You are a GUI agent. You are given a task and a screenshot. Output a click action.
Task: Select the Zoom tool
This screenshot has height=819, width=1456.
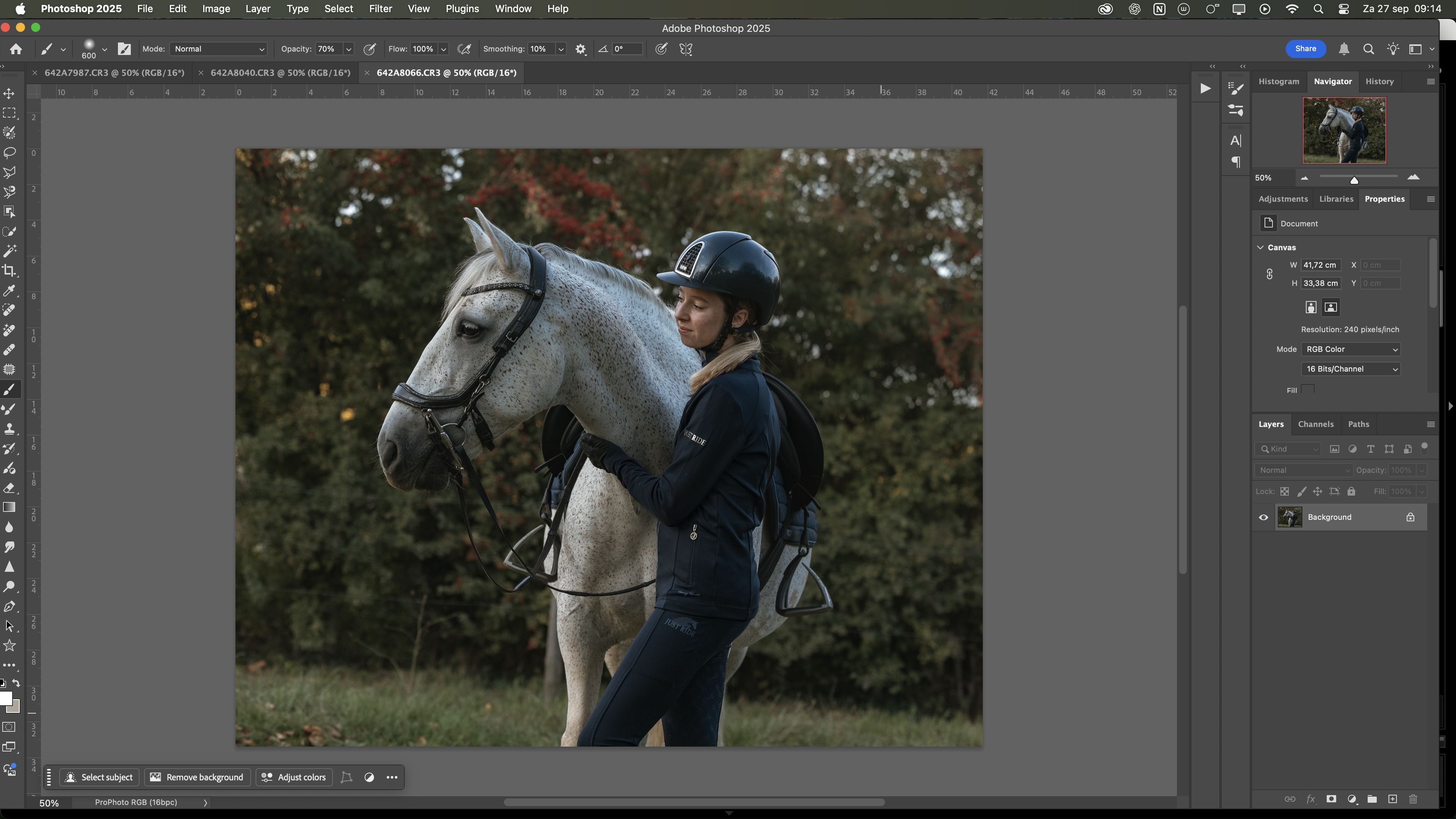tap(9, 586)
